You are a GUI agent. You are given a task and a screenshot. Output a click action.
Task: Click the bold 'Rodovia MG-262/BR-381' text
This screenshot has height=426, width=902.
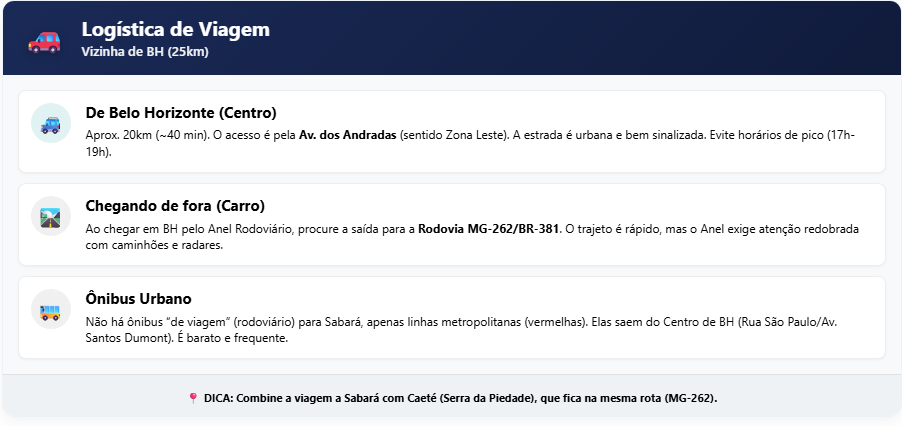click(x=488, y=228)
